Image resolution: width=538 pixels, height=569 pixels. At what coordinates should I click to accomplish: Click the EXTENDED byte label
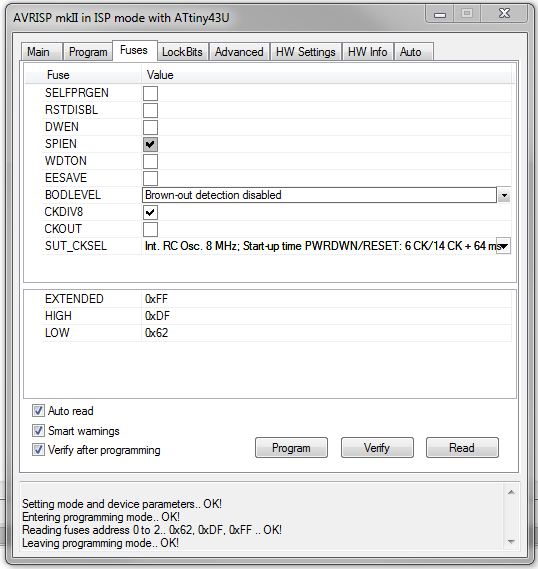(x=74, y=299)
